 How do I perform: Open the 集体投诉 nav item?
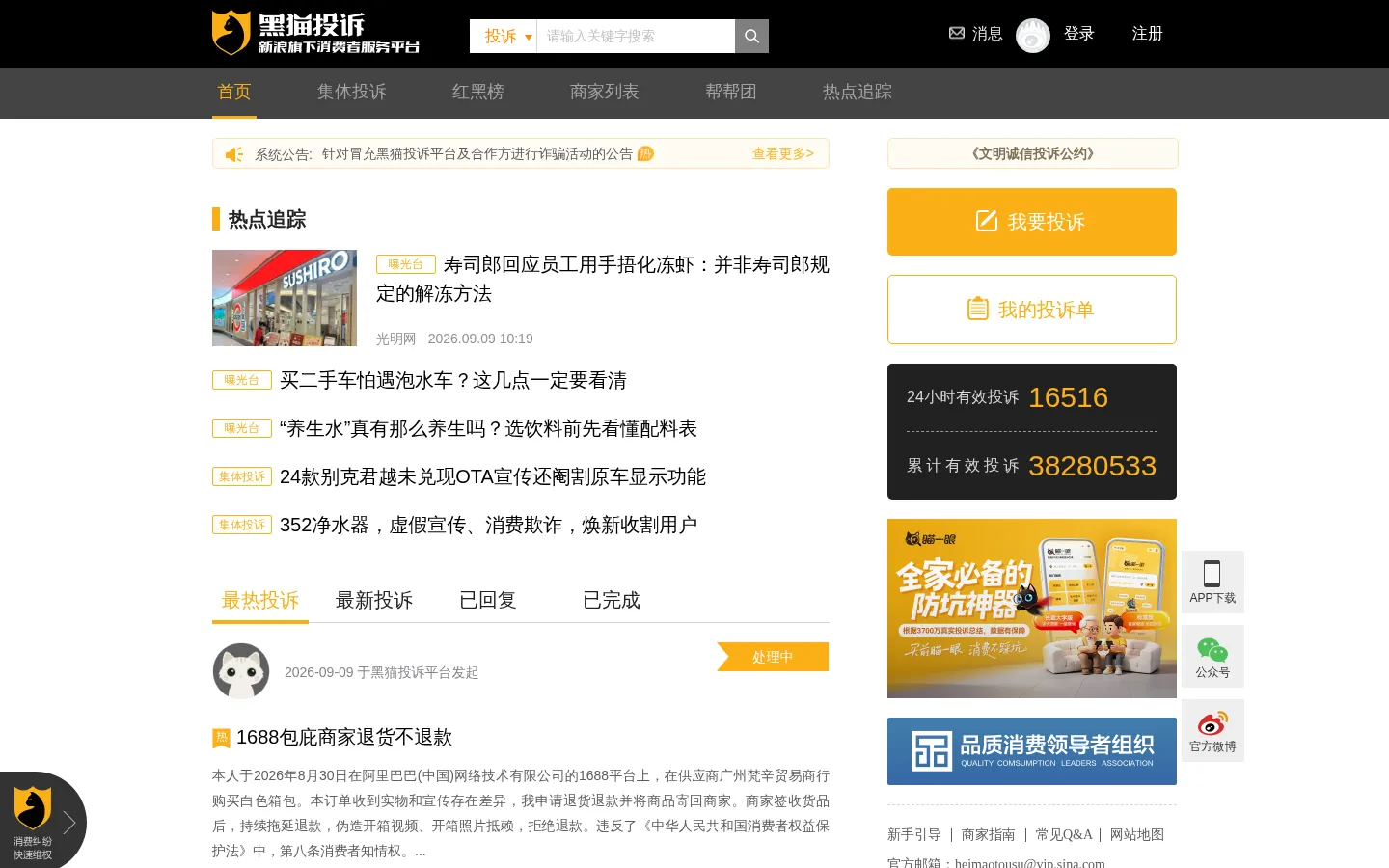(x=352, y=92)
